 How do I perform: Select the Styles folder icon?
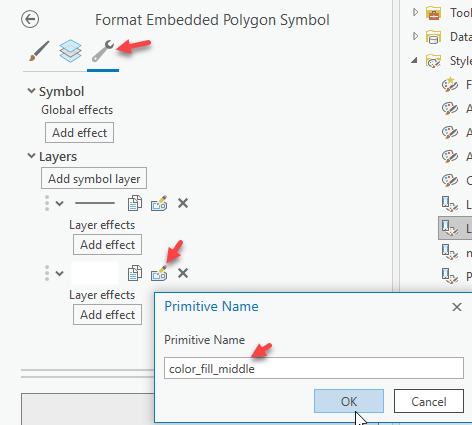[433, 61]
